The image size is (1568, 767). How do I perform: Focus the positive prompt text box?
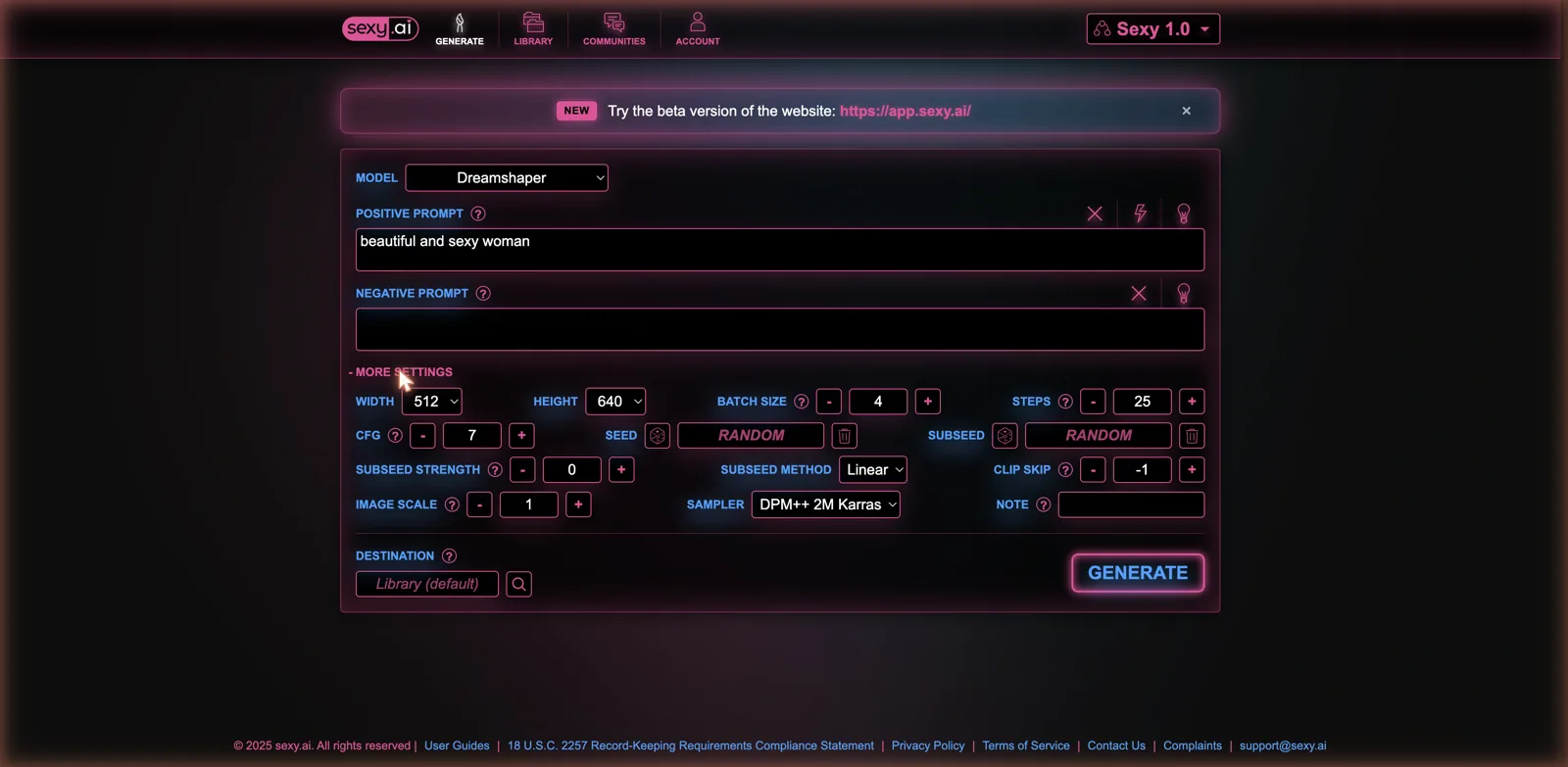(780, 250)
